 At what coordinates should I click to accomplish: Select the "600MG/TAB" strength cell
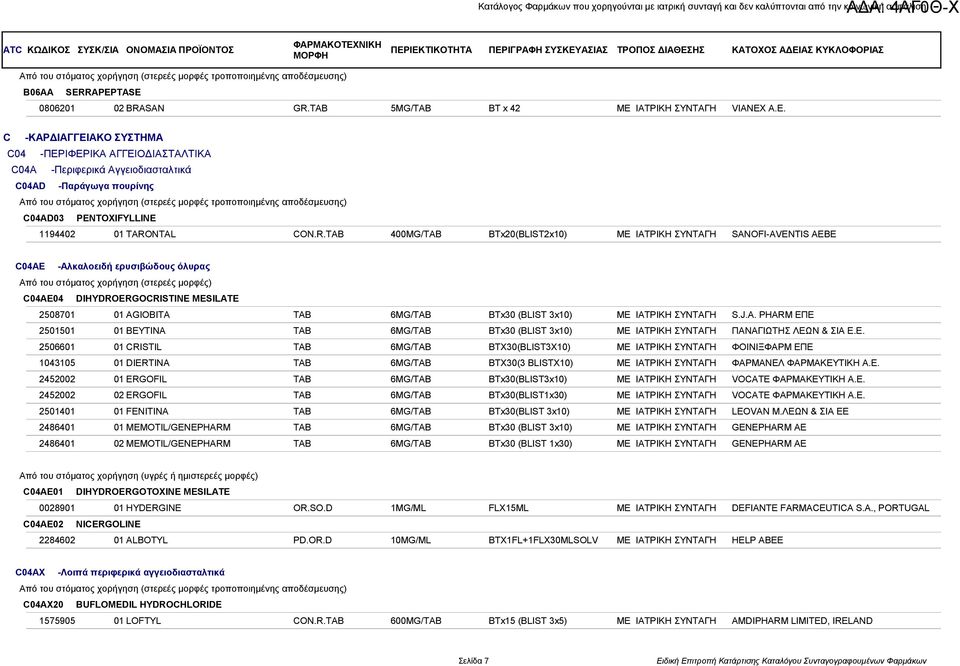(416, 621)
